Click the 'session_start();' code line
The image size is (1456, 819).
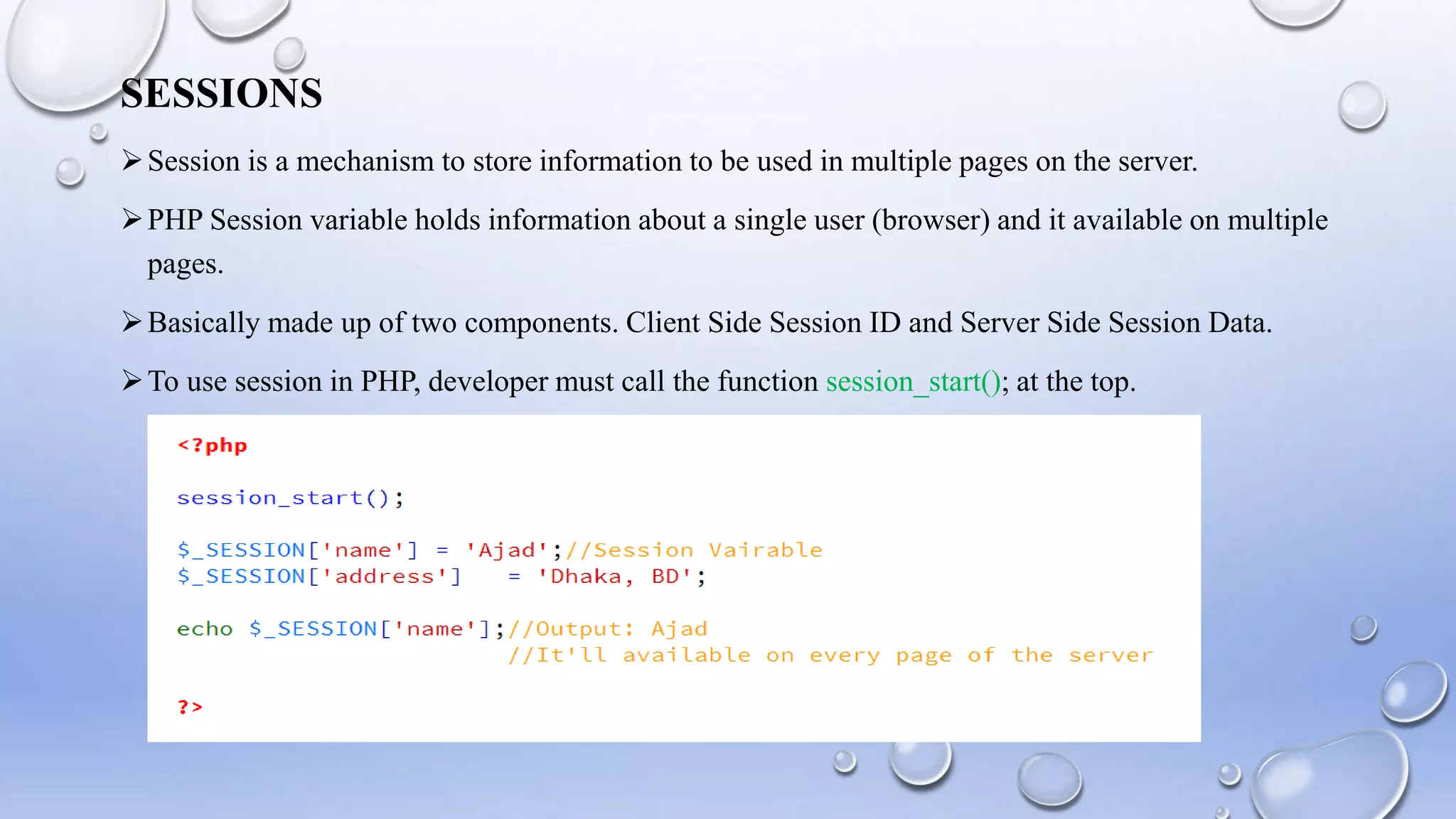point(290,498)
